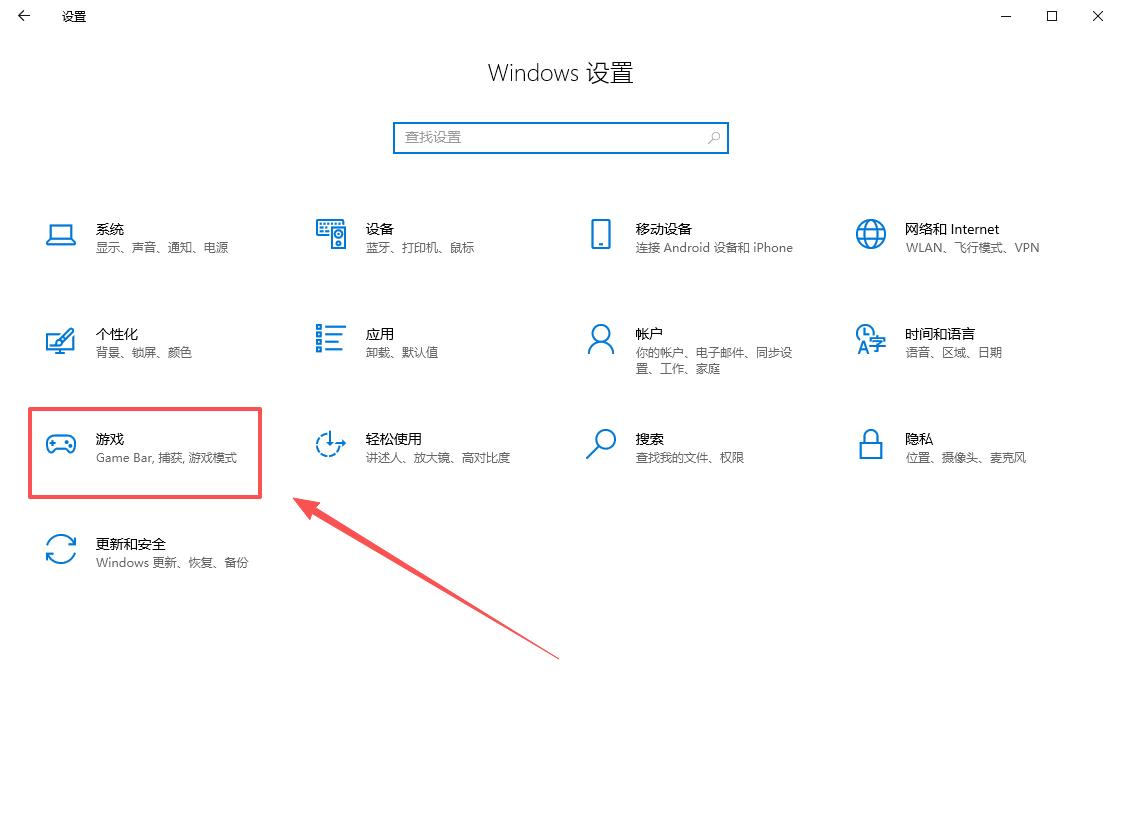The image size is (1121, 839).
Task: Click the 更新和安全 refresh arrows icon
Action: point(61,549)
